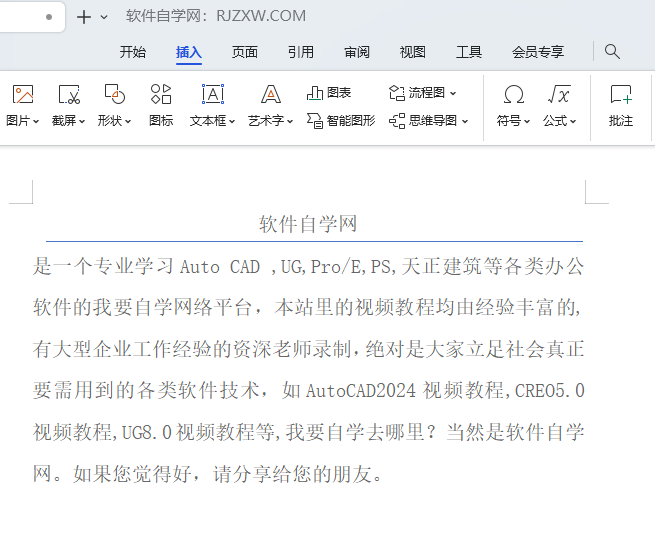Screen dimensions: 655x551
Task: Expand the Screenshot (截屏) dropdown arrow
Action: point(82,122)
